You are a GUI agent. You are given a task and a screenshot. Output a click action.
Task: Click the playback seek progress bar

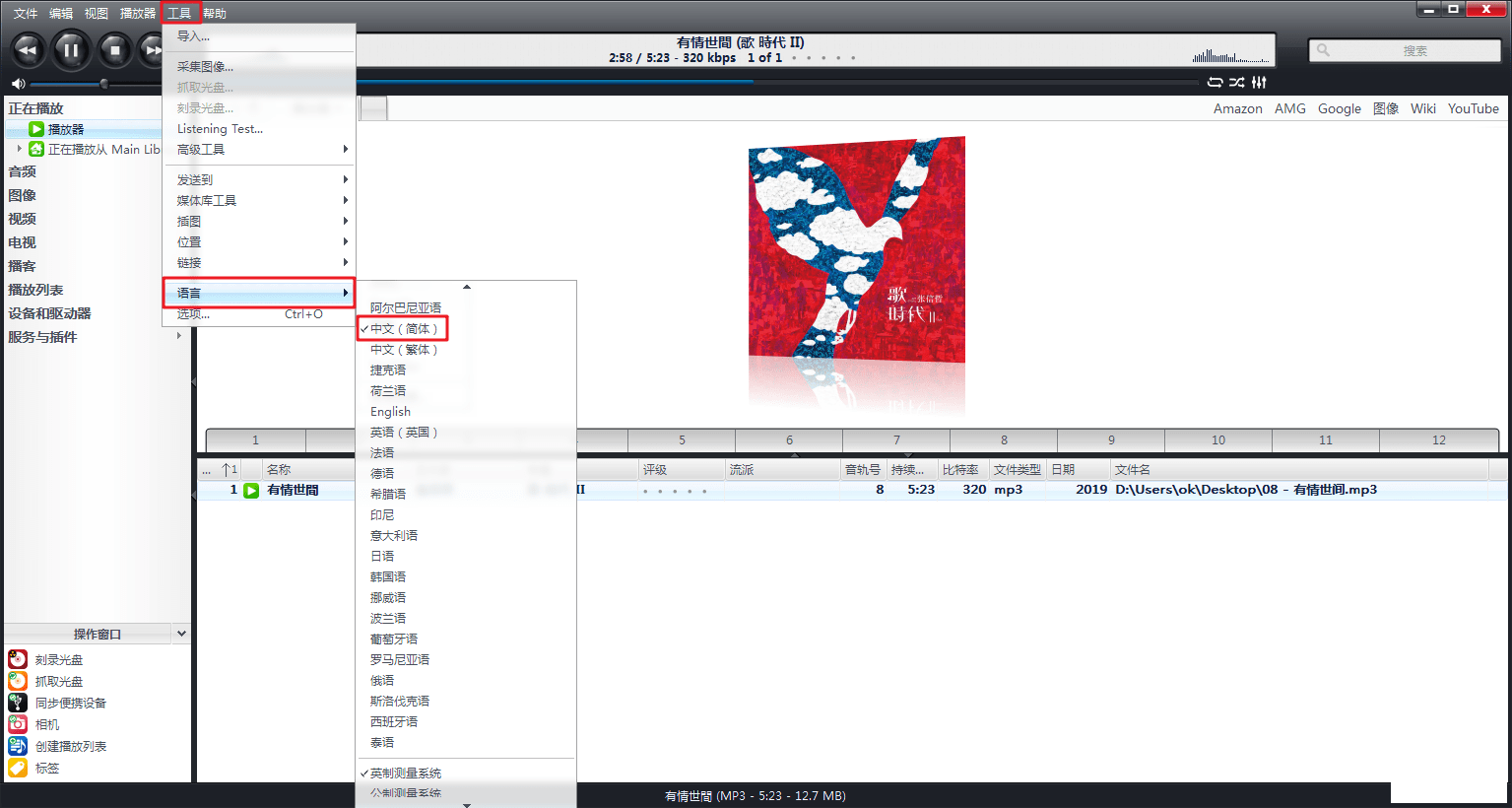[778, 83]
